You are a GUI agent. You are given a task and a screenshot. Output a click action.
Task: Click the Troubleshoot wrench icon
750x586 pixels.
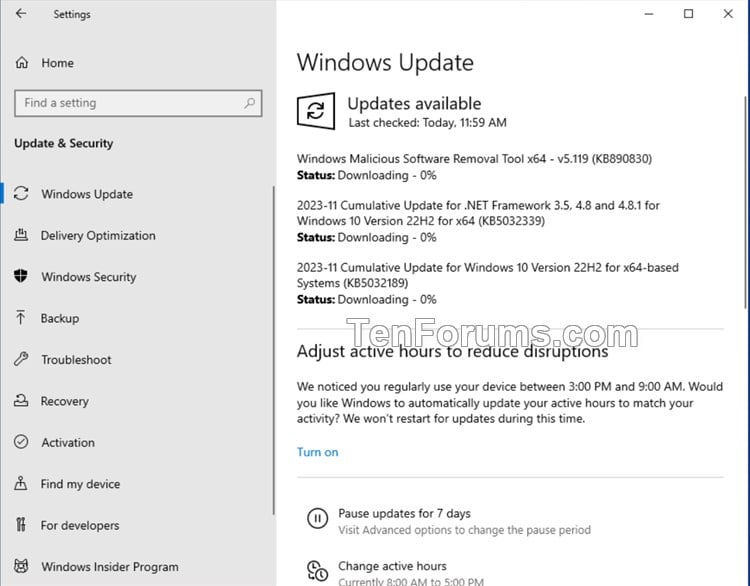pyautogui.click(x=21, y=359)
